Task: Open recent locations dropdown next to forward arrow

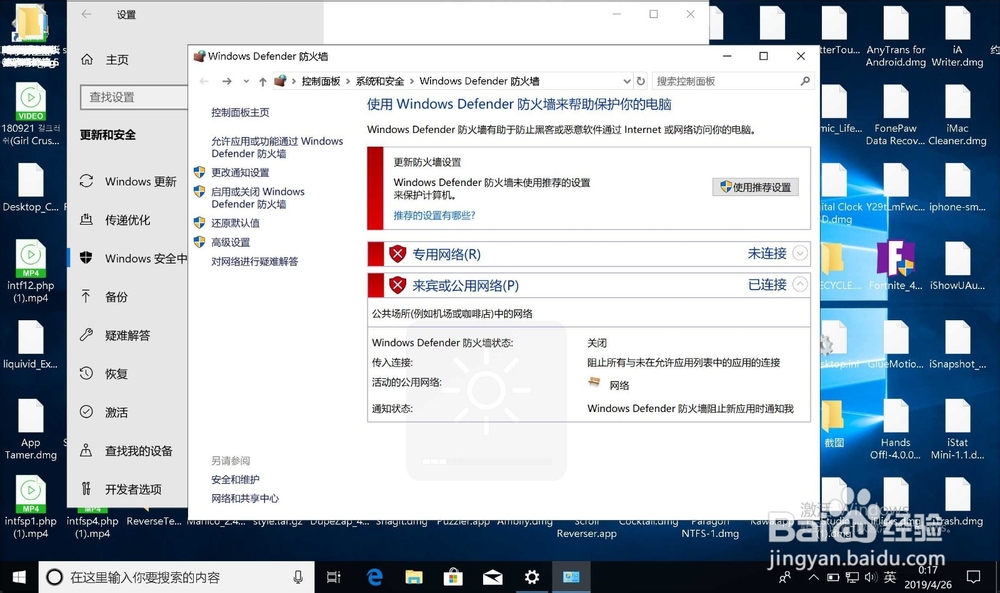Action: 246,82
